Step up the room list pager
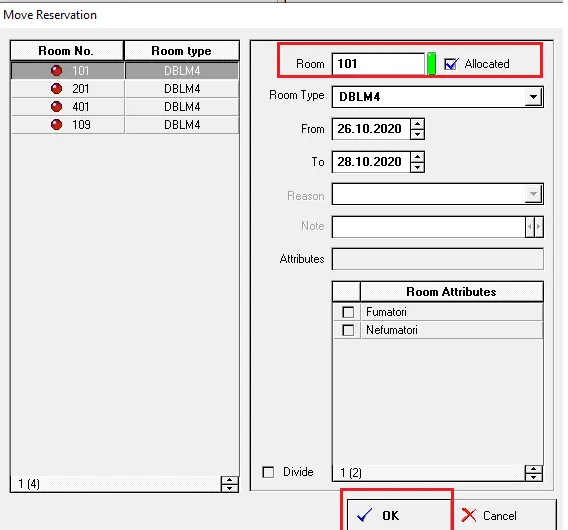568x530 pixels. (x=229, y=480)
